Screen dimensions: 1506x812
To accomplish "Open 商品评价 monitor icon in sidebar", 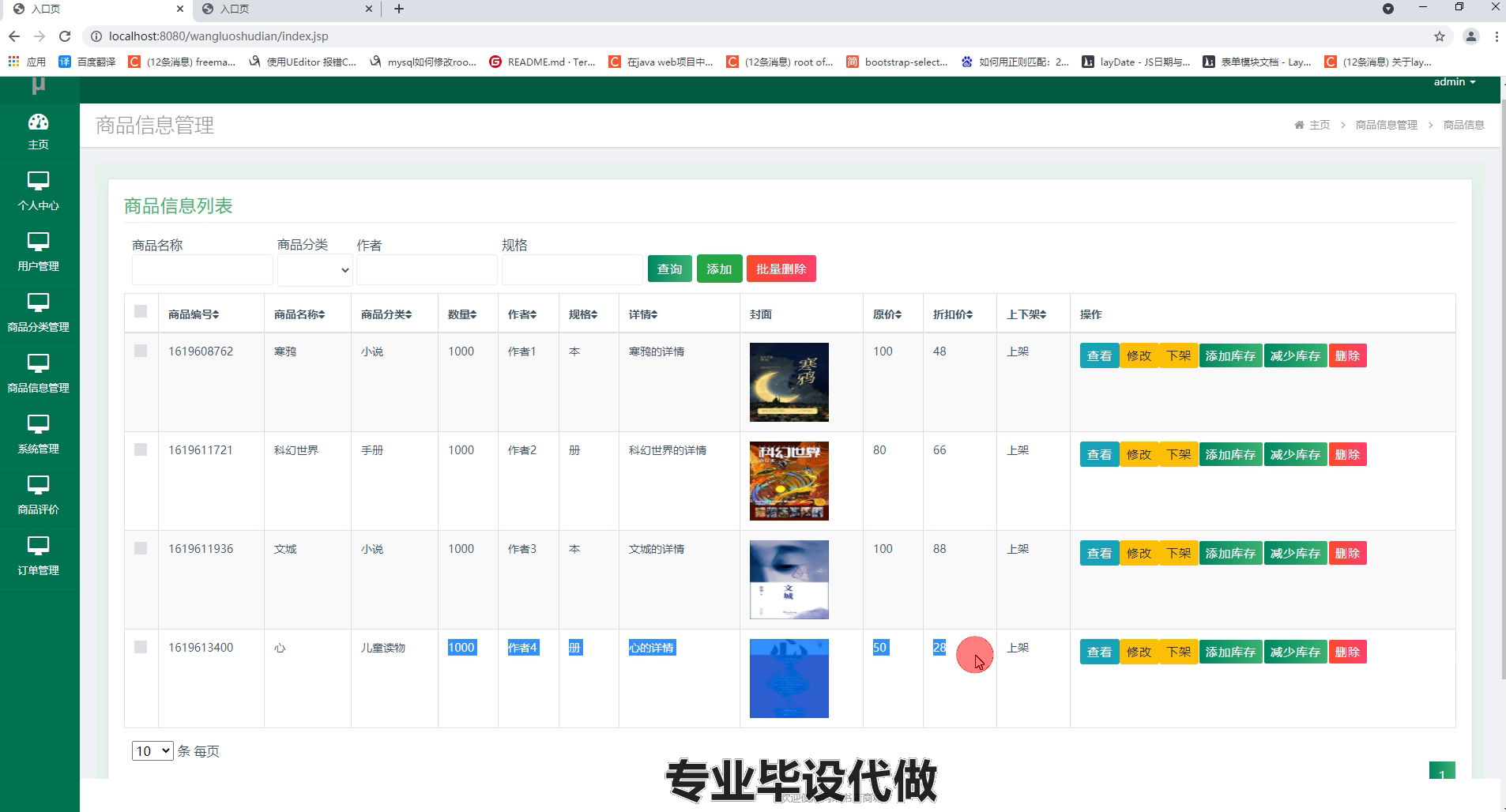I will click(39, 485).
